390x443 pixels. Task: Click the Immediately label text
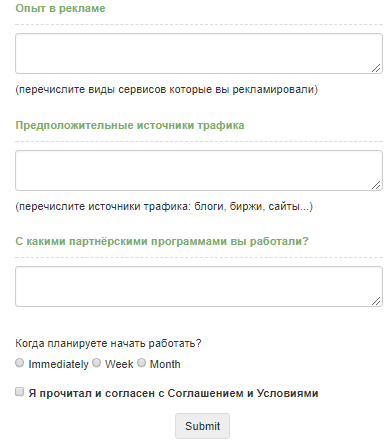coord(58,364)
